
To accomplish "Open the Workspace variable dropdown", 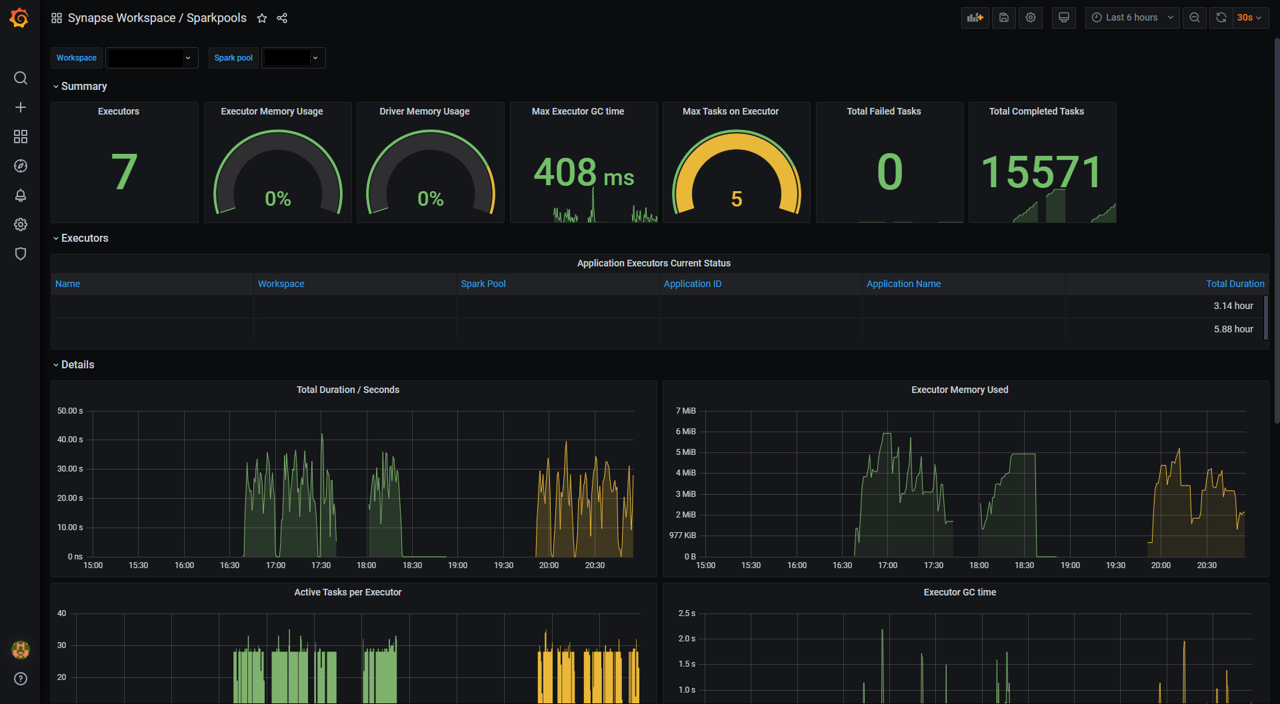I will (x=152, y=58).
